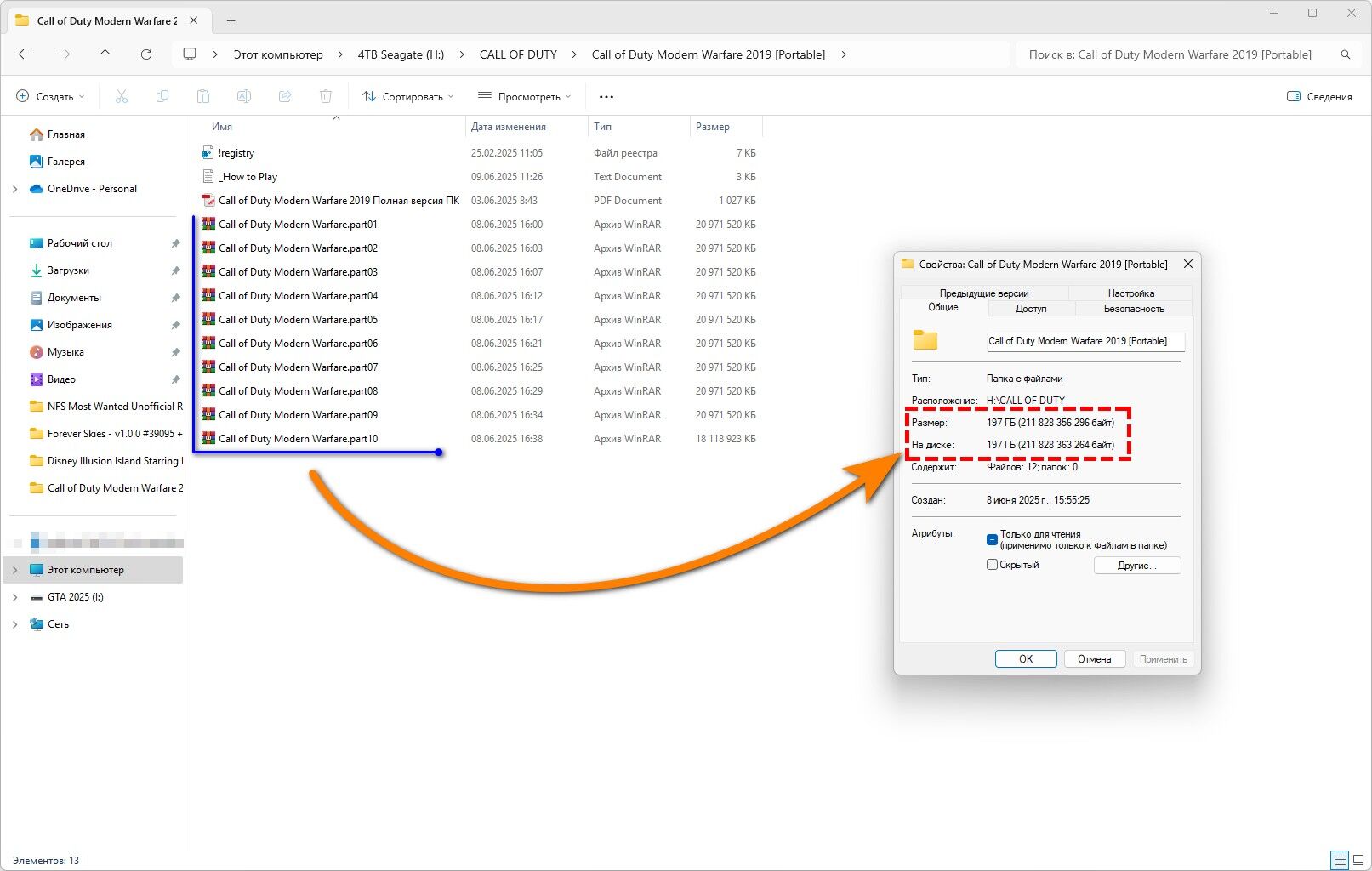Expand Сеть tree node
This screenshot has height=871, width=1372.
coord(15,624)
